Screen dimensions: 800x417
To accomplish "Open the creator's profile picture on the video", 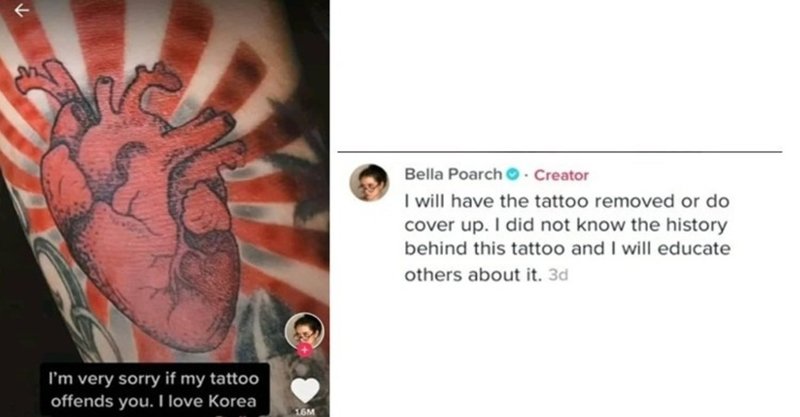I will (304, 330).
